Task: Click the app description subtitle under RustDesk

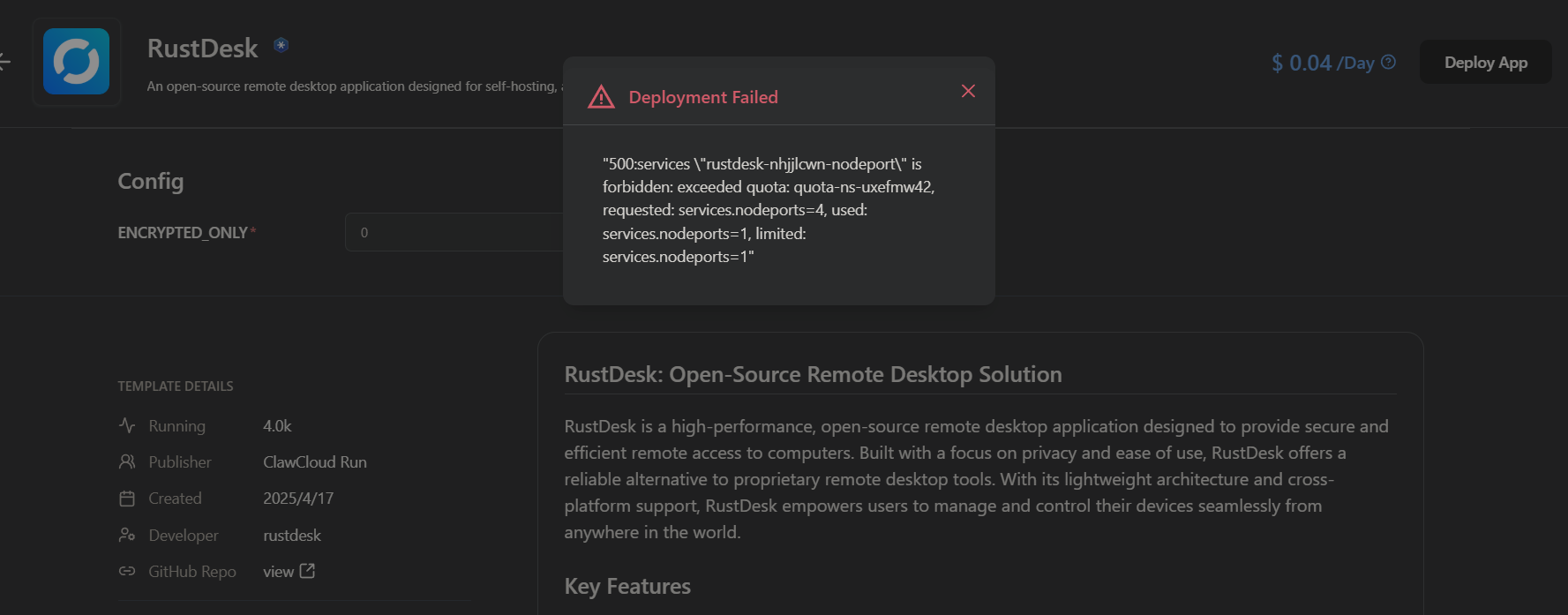Action: pyautogui.click(x=355, y=86)
